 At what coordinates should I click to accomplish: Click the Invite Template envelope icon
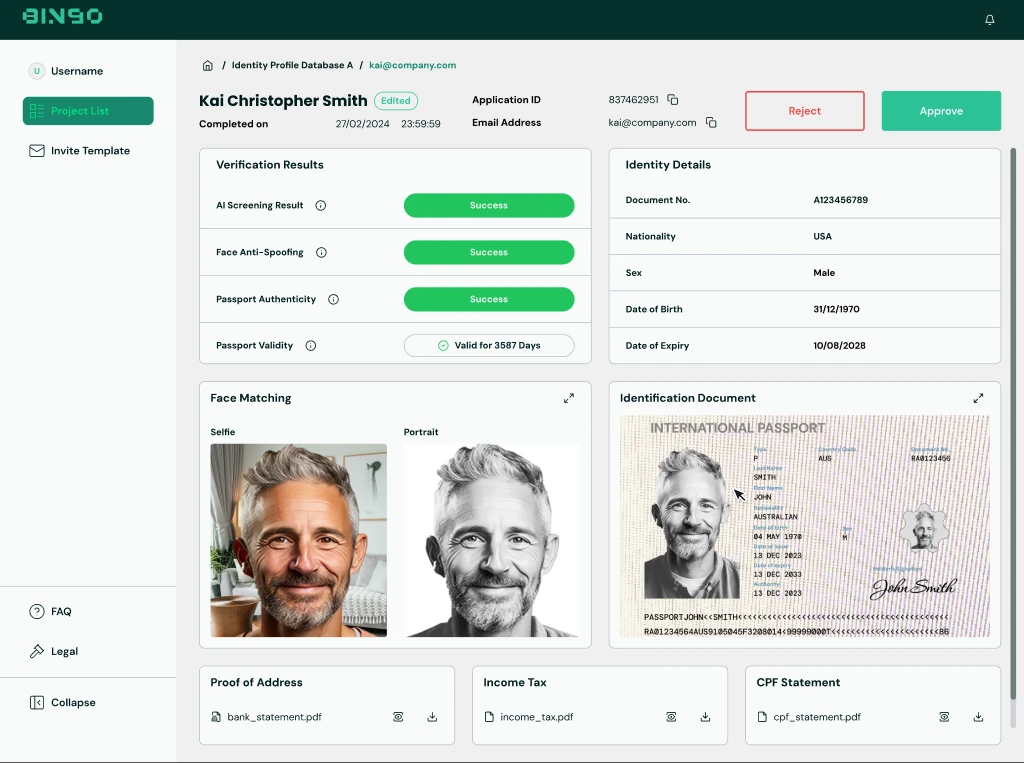37,151
